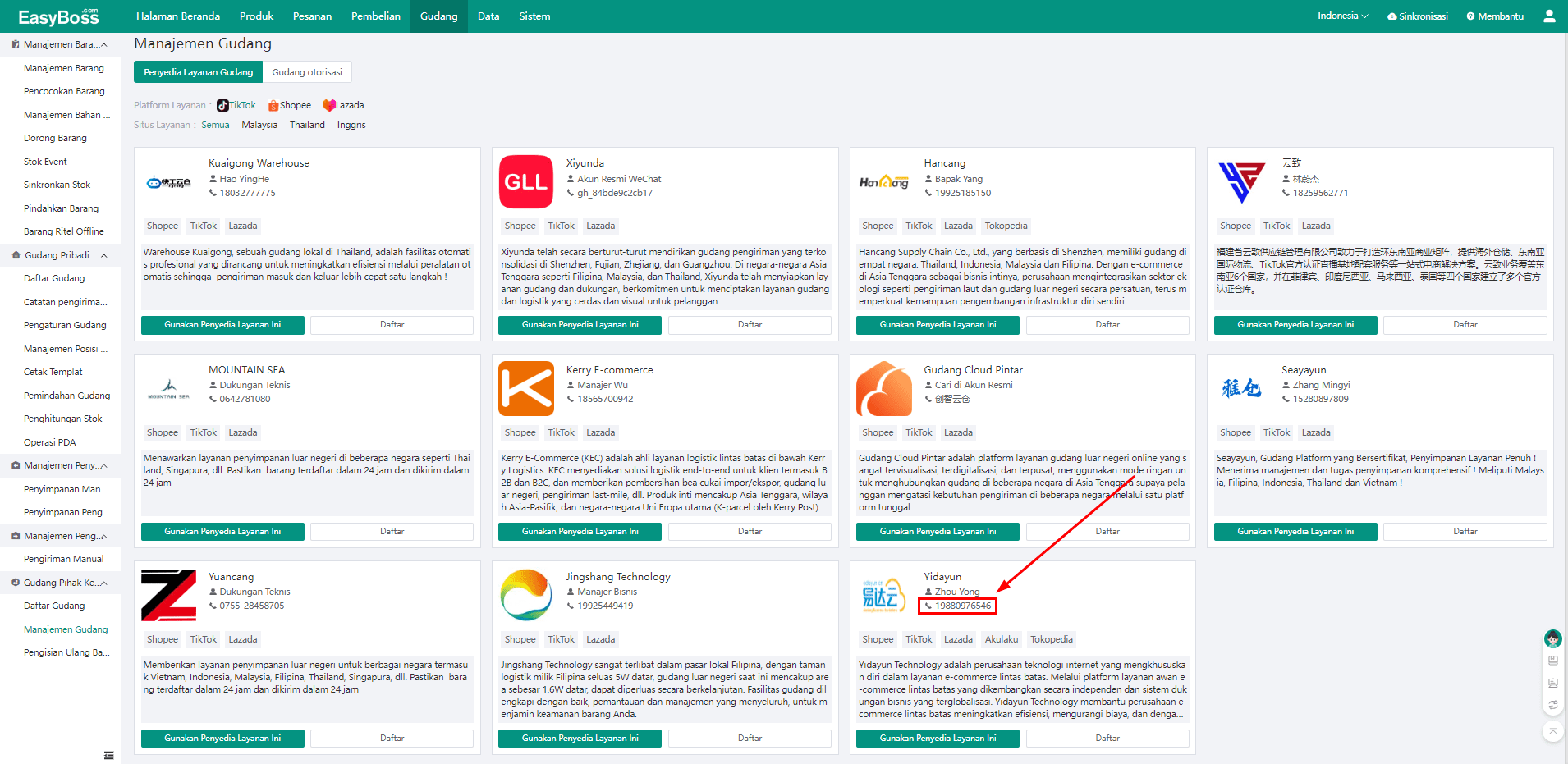The image size is (1568, 764).
Task: Click the TikTok platform icon
Action: click(222, 105)
